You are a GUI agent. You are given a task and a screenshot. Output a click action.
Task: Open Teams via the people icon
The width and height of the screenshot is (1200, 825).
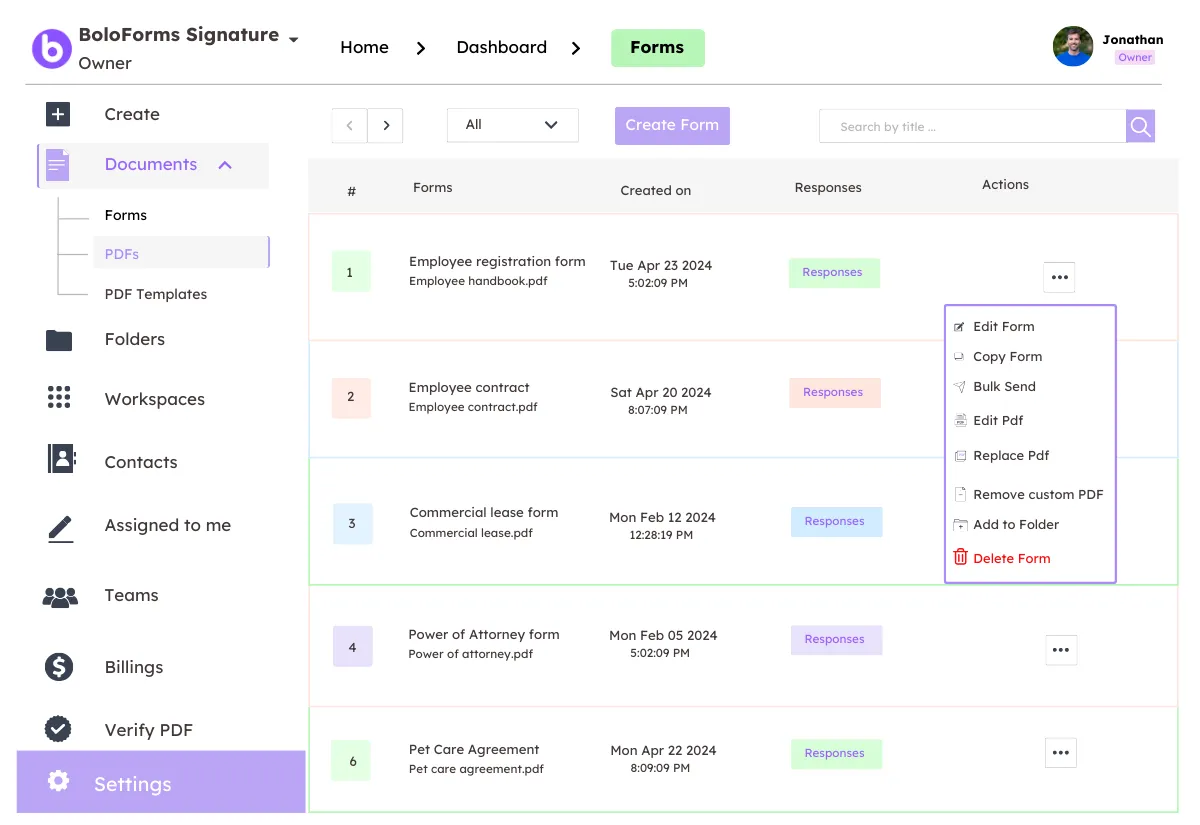[60, 596]
